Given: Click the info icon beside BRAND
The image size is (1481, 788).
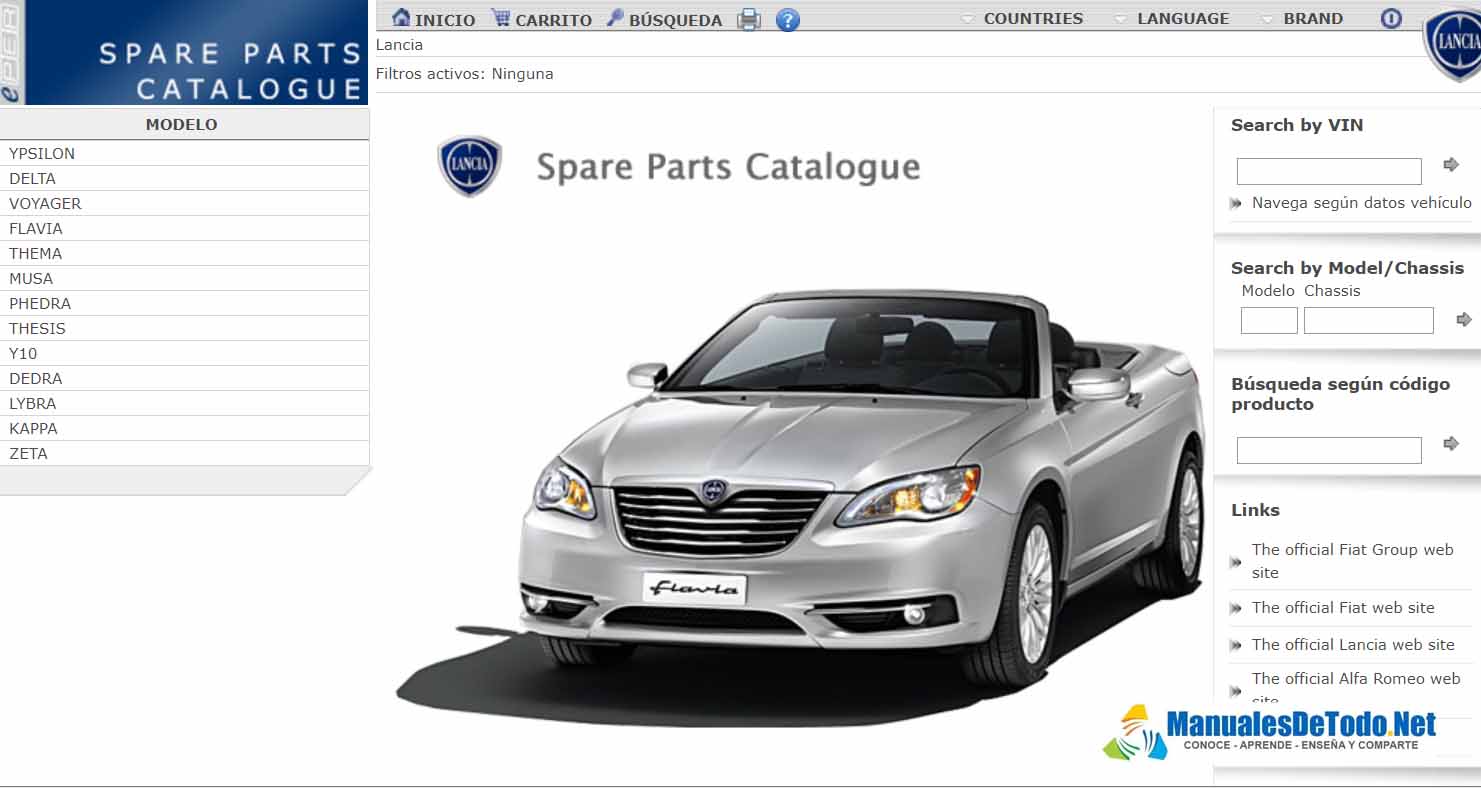Looking at the screenshot, I should pyautogui.click(x=1391, y=18).
